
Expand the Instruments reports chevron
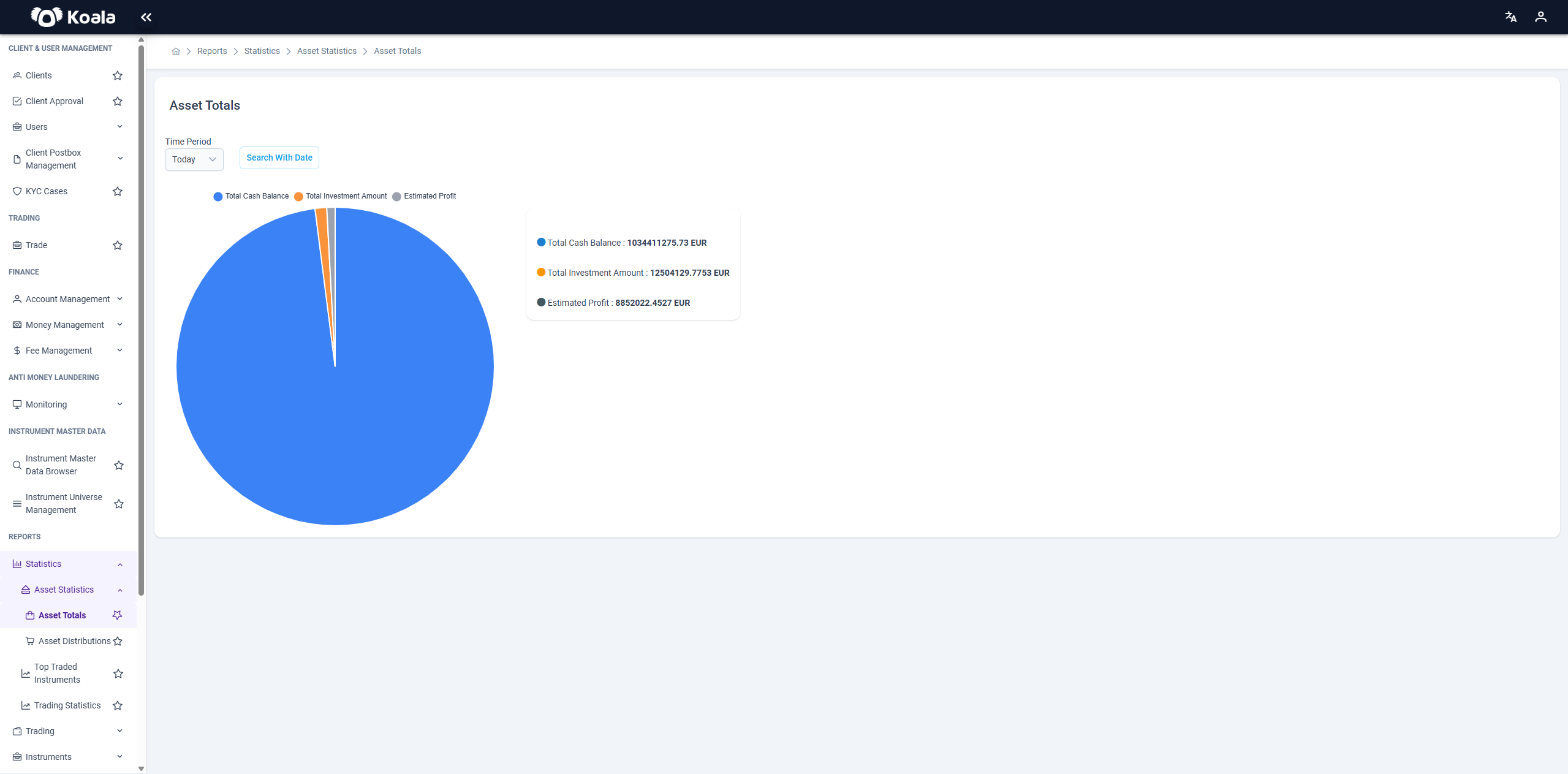click(x=120, y=757)
